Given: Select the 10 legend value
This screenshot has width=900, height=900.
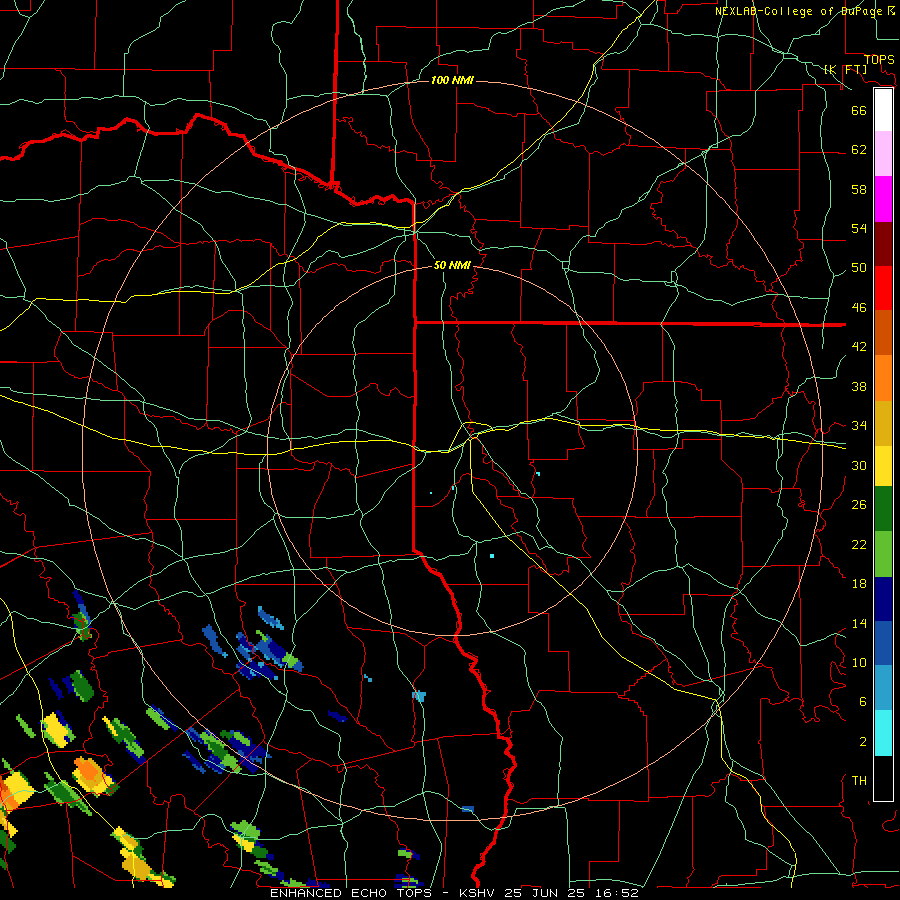Looking at the screenshot, I should [x=859, y=662].
